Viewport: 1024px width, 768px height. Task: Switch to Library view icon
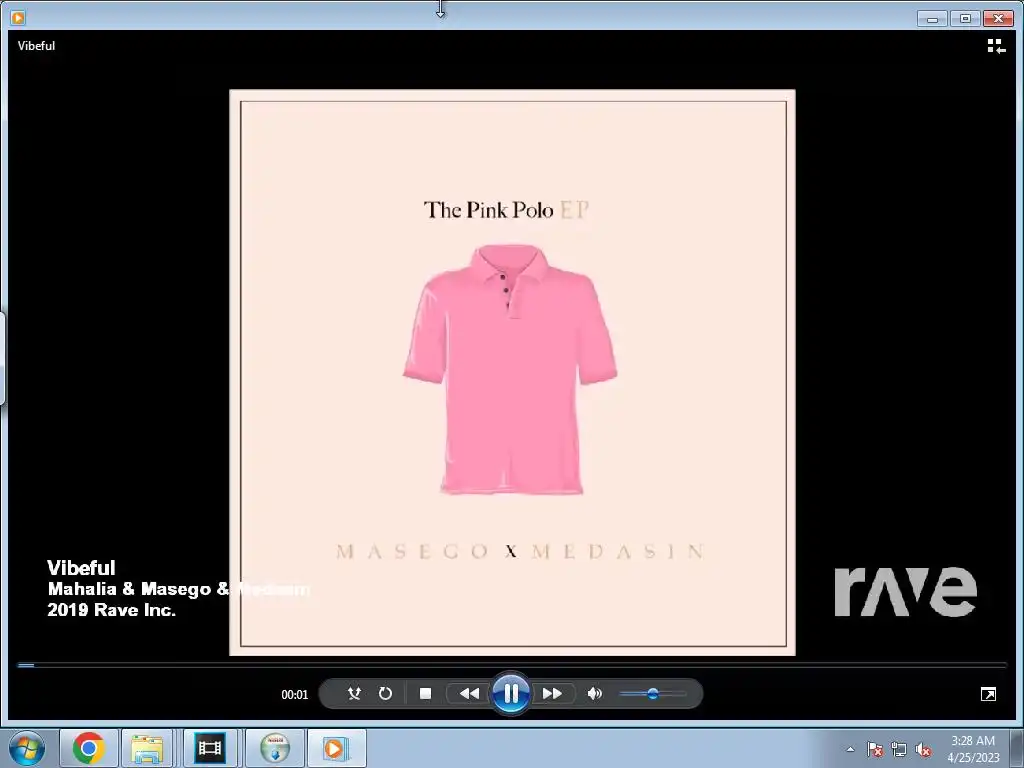point(996,46)
